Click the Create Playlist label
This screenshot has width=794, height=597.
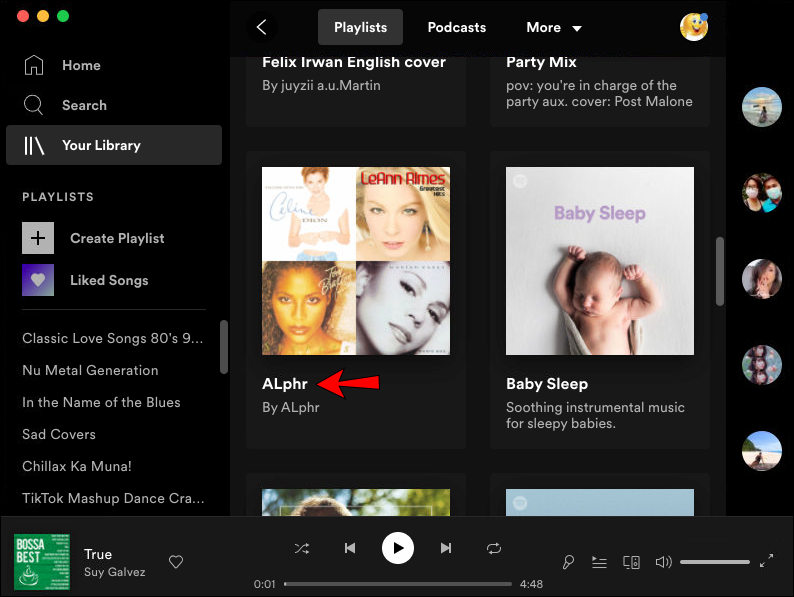[117, 238]
